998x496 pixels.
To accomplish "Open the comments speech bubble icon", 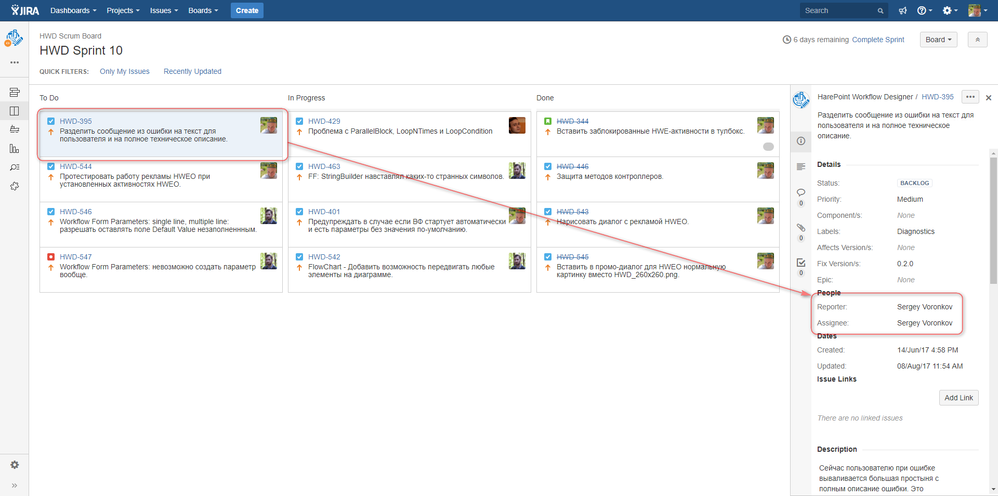I will [801, 192].
